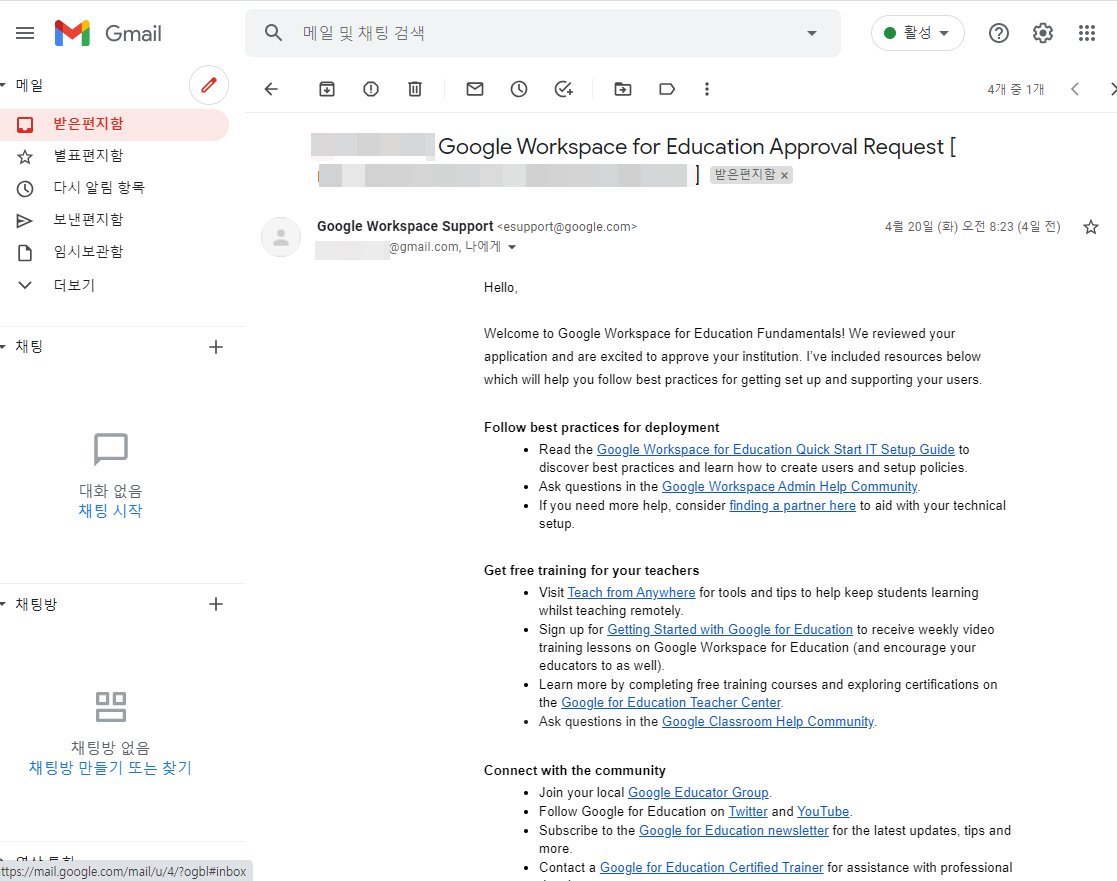Open Google Classroom Help Community link
1117x881 pixels.
768,721
